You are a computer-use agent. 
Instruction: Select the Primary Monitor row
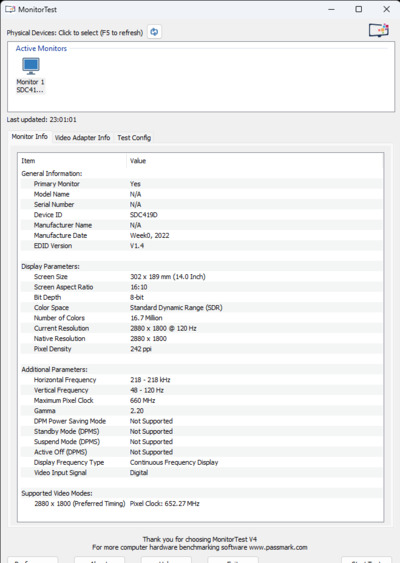(x=201, y=184)
